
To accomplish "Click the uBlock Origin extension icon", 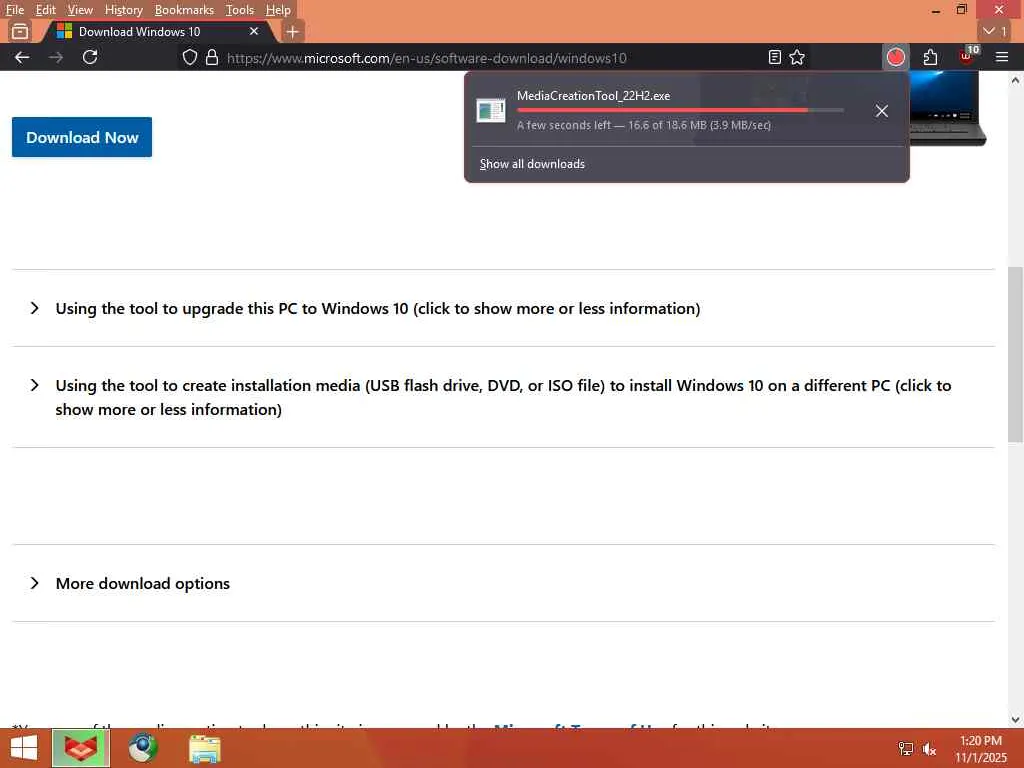I will 967,56.
